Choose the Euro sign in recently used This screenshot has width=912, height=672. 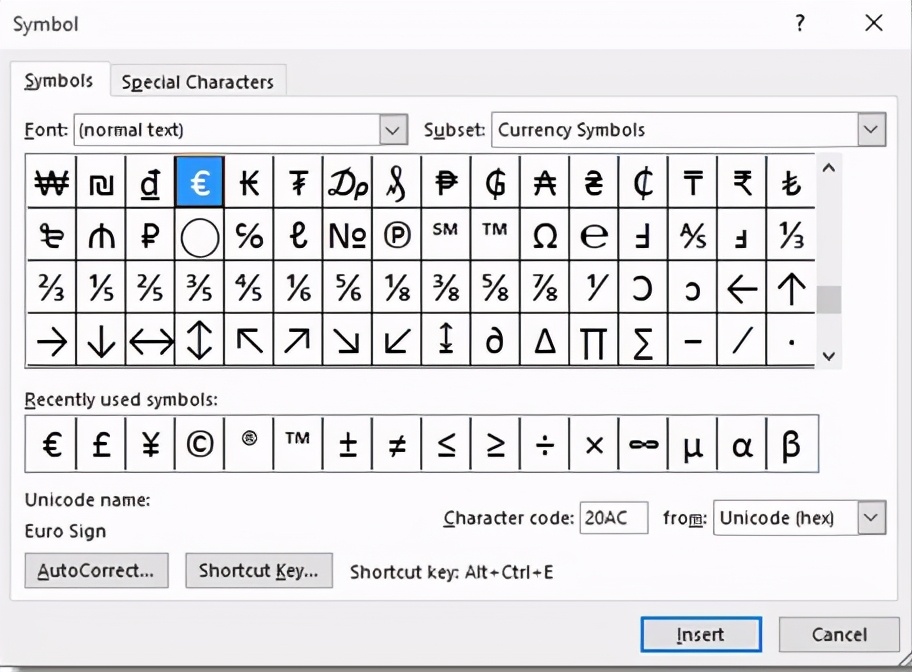pos(51,444)
